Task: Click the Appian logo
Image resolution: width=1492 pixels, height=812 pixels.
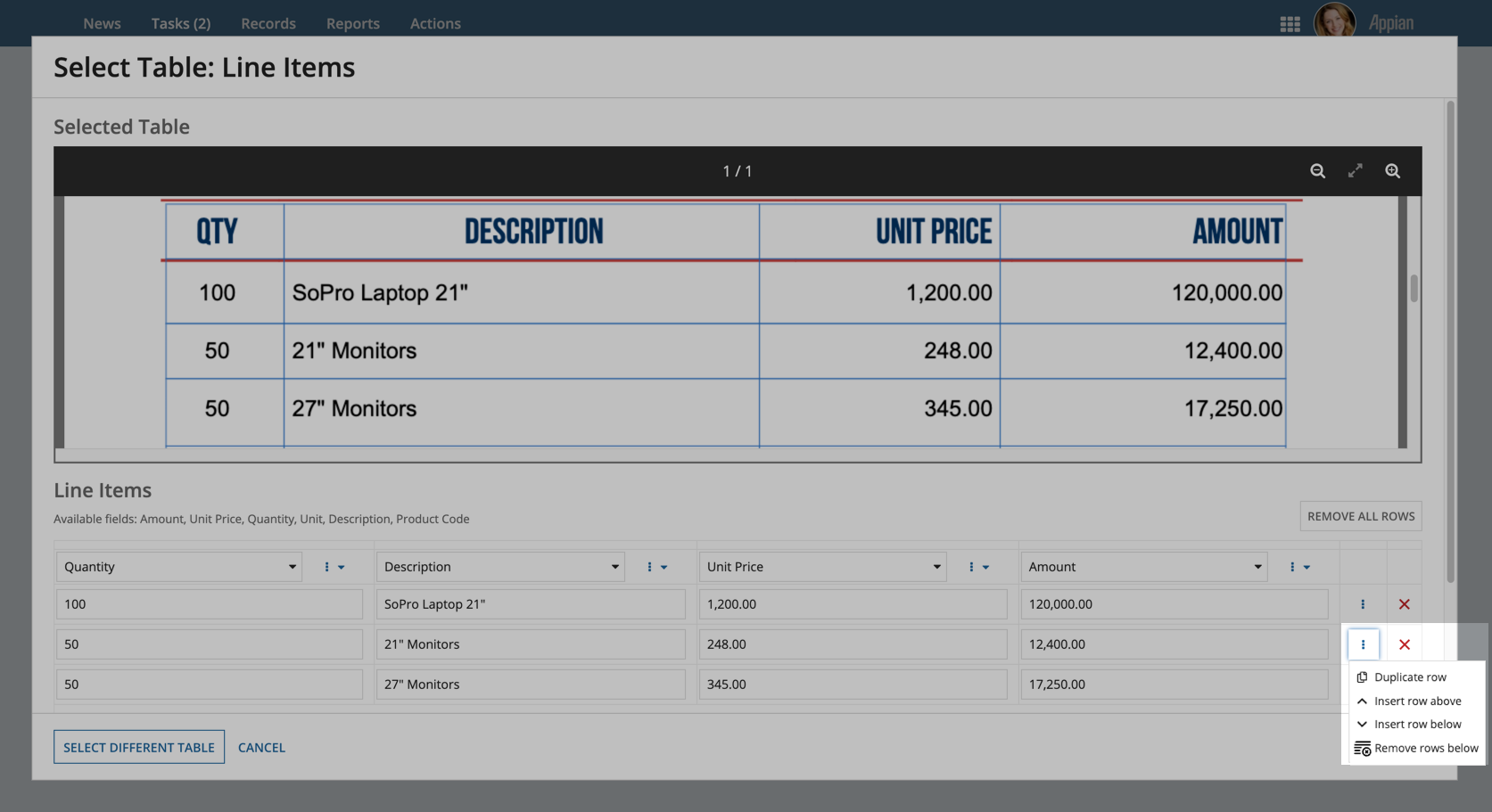Action: coord(1391,23)
